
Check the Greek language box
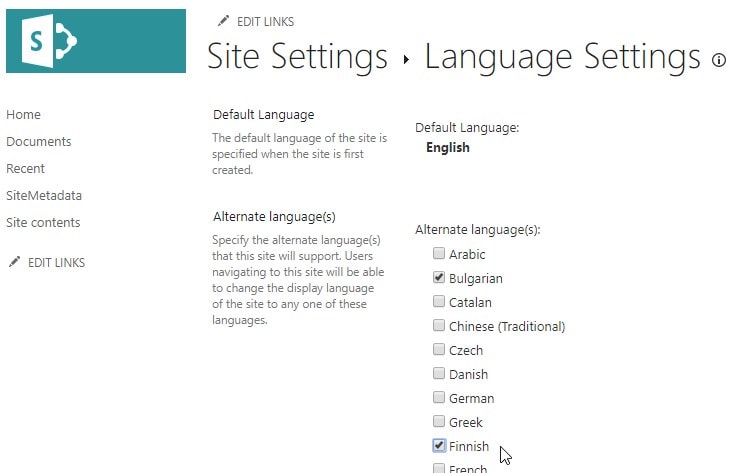[x=439, y=422]
